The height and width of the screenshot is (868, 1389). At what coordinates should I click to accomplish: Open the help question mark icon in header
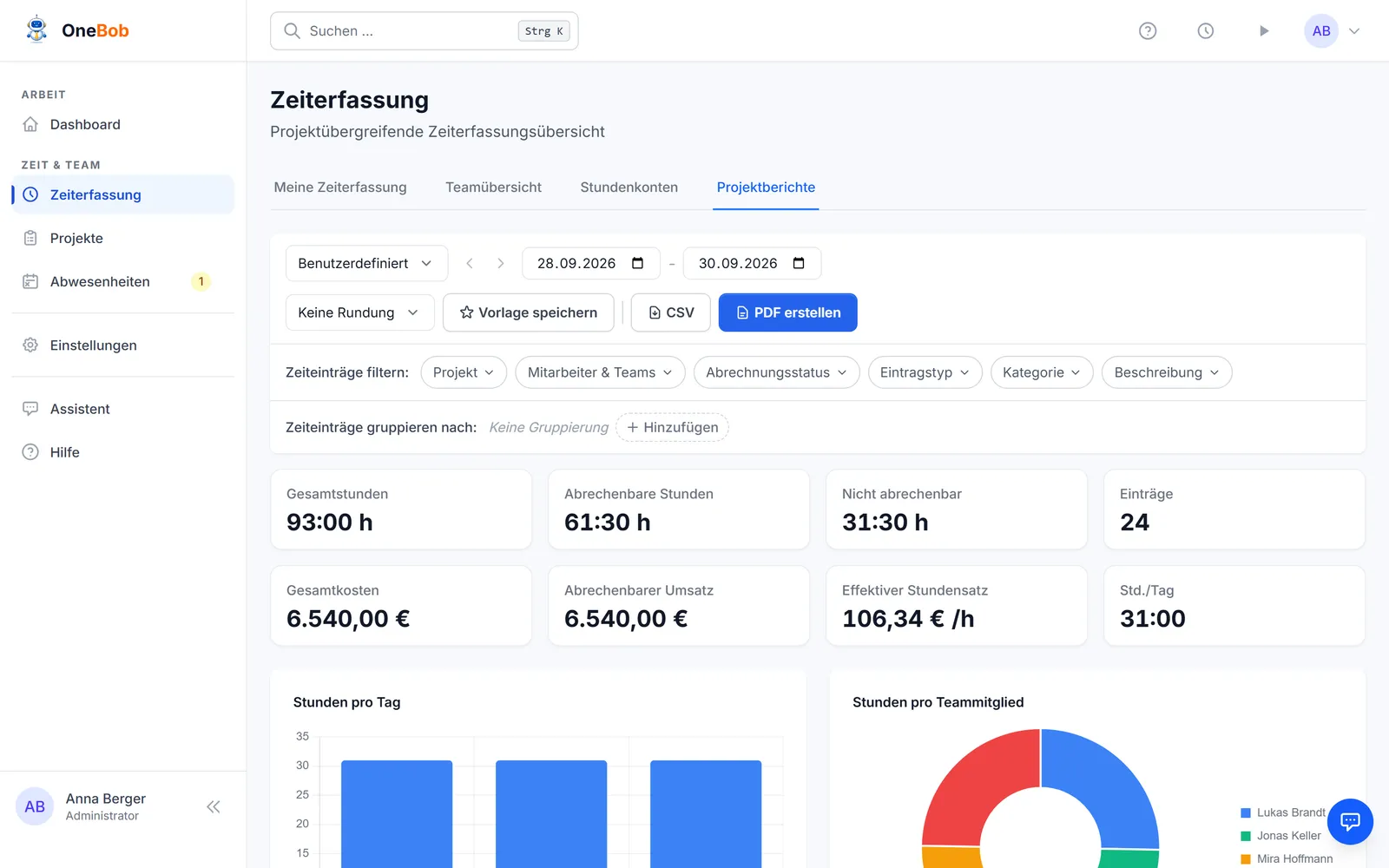(1148, 31)
